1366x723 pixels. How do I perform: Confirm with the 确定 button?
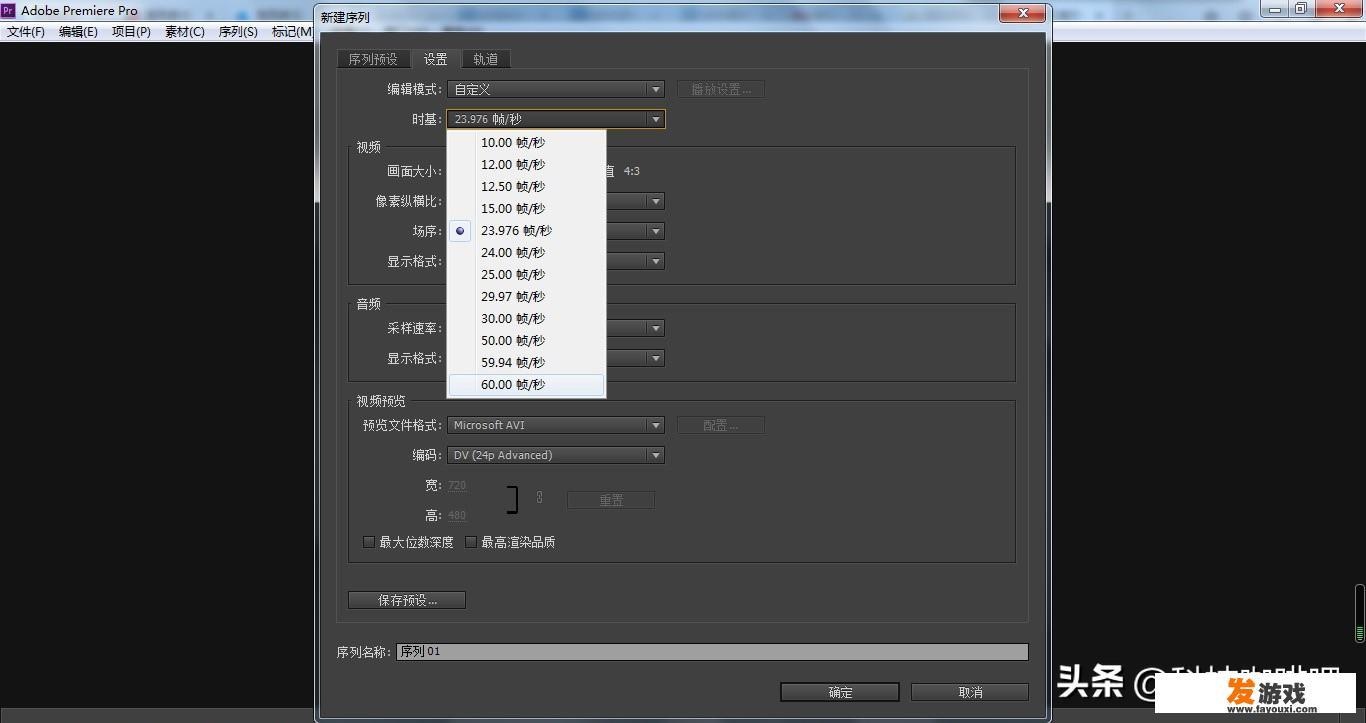[840, 692]
